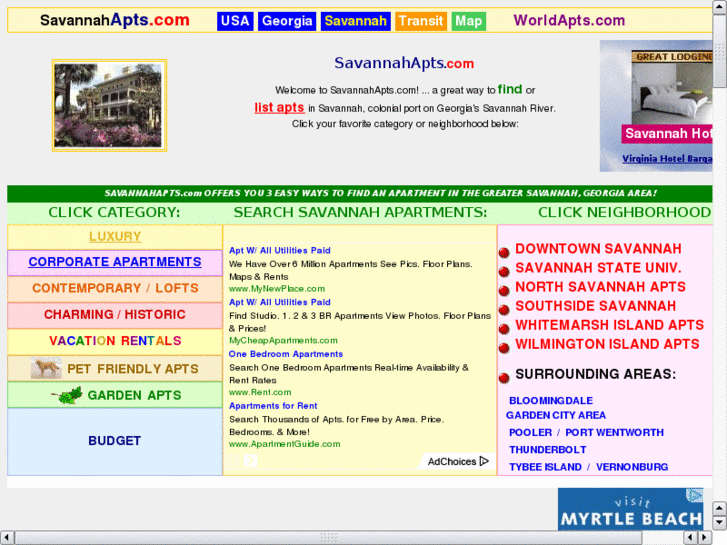Open the VERNONBURG area link

(x=631, y=467)
